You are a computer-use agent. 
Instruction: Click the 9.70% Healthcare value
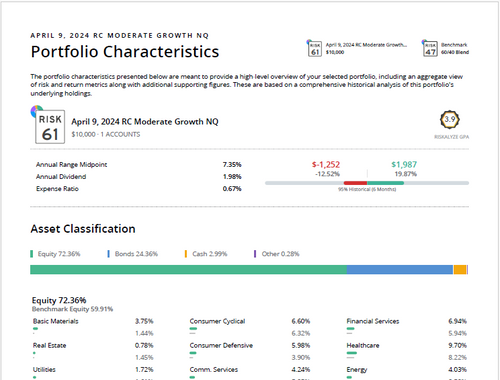tap(457, 346)
